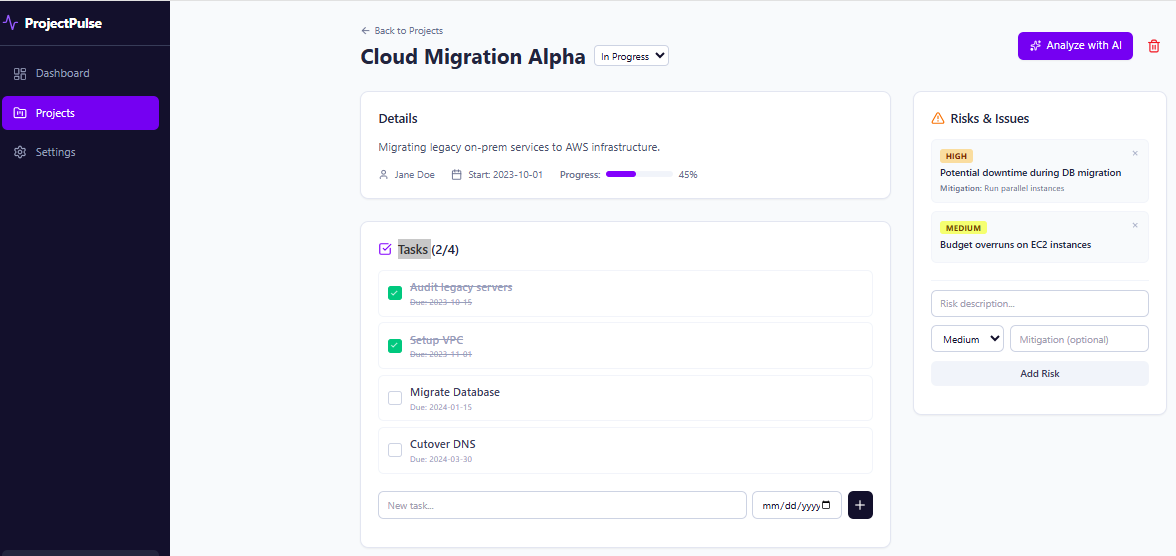Click the Mitigation: Run parallel instances text
This screenshot has width=1176, height=556.
click(1002, 188)
